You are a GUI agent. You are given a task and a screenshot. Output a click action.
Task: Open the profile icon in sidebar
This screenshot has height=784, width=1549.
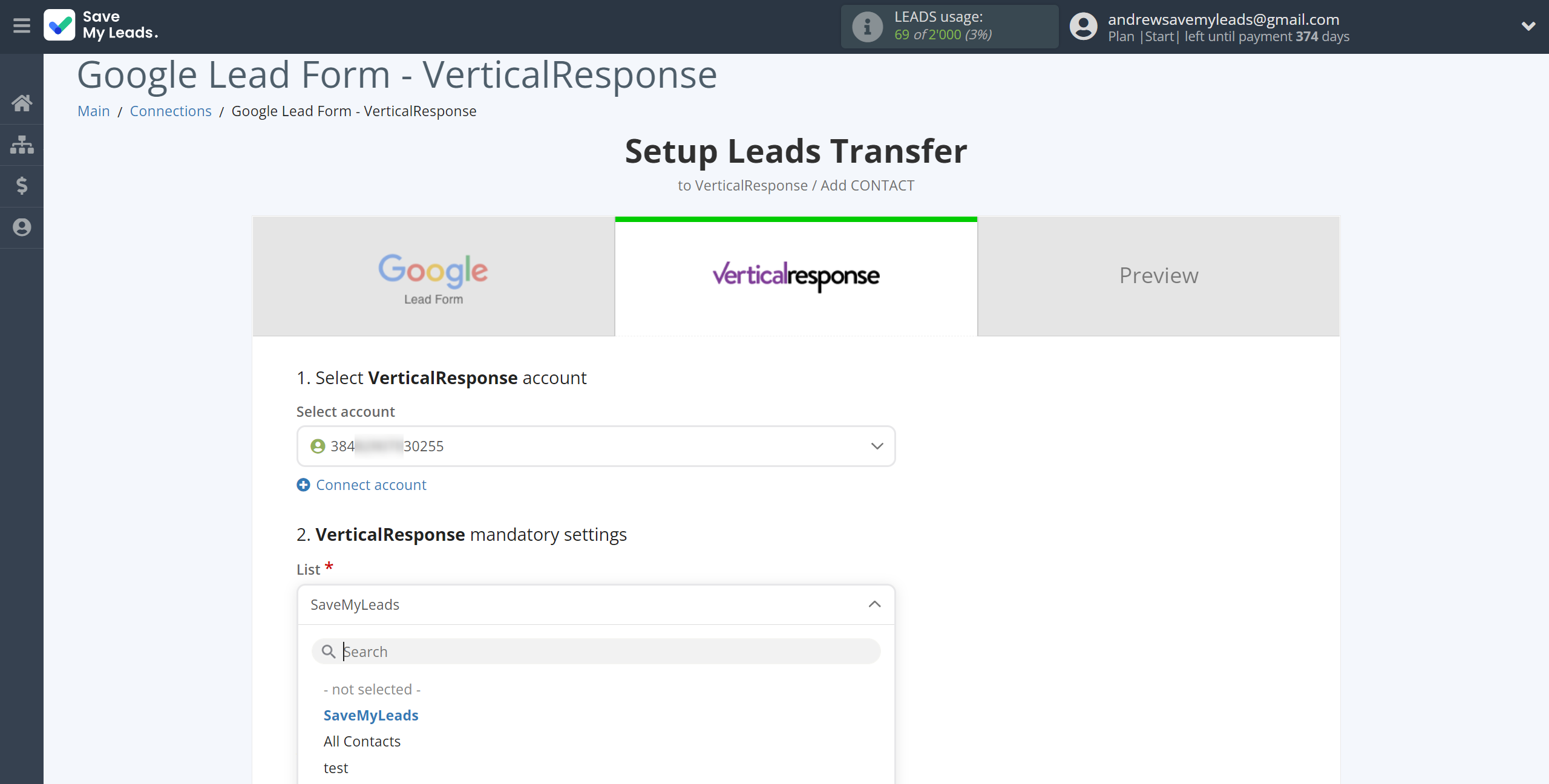(x=22, y=227)
